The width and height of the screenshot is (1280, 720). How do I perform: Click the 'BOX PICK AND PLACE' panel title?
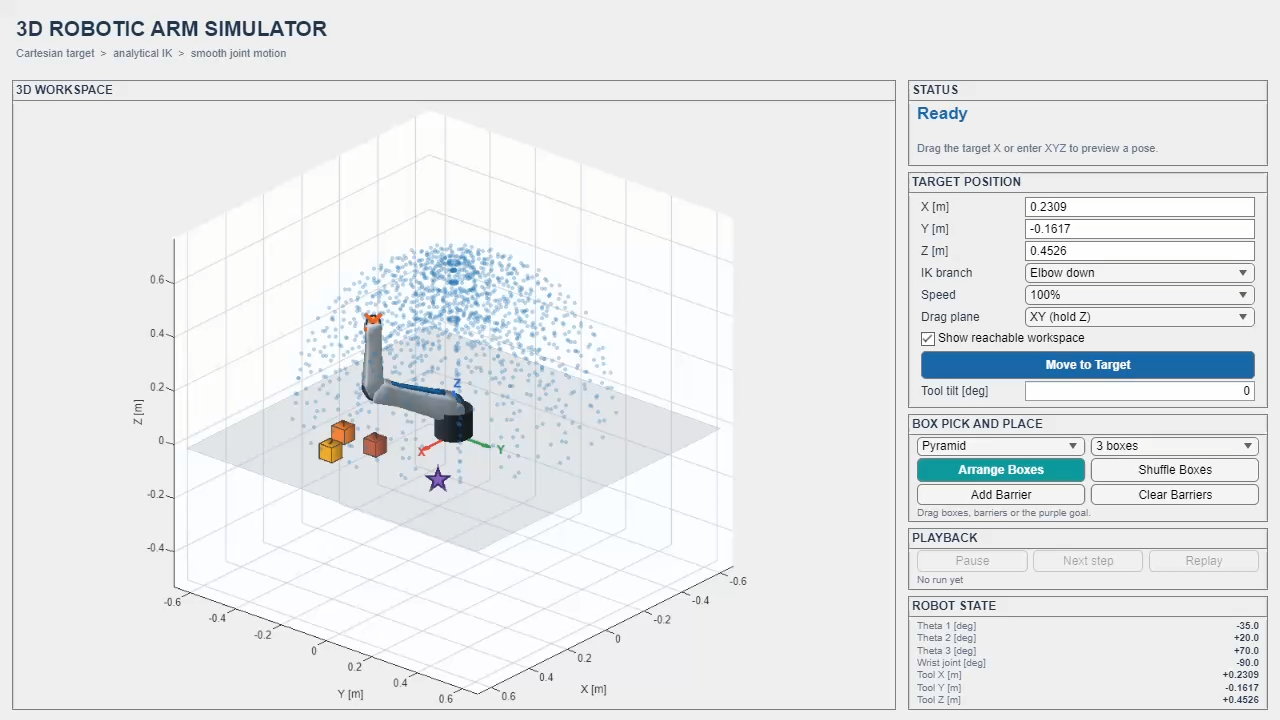[x=977, y=424]
